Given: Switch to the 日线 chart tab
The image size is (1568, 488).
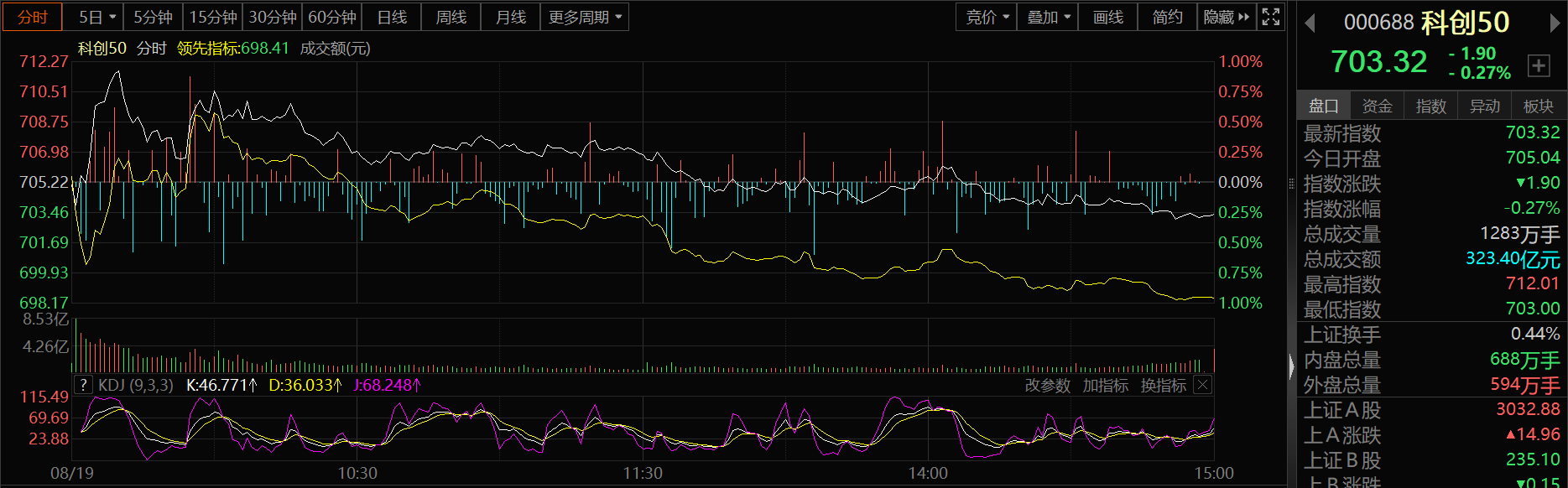Looking at the screenshot, I should coord(392,17).
